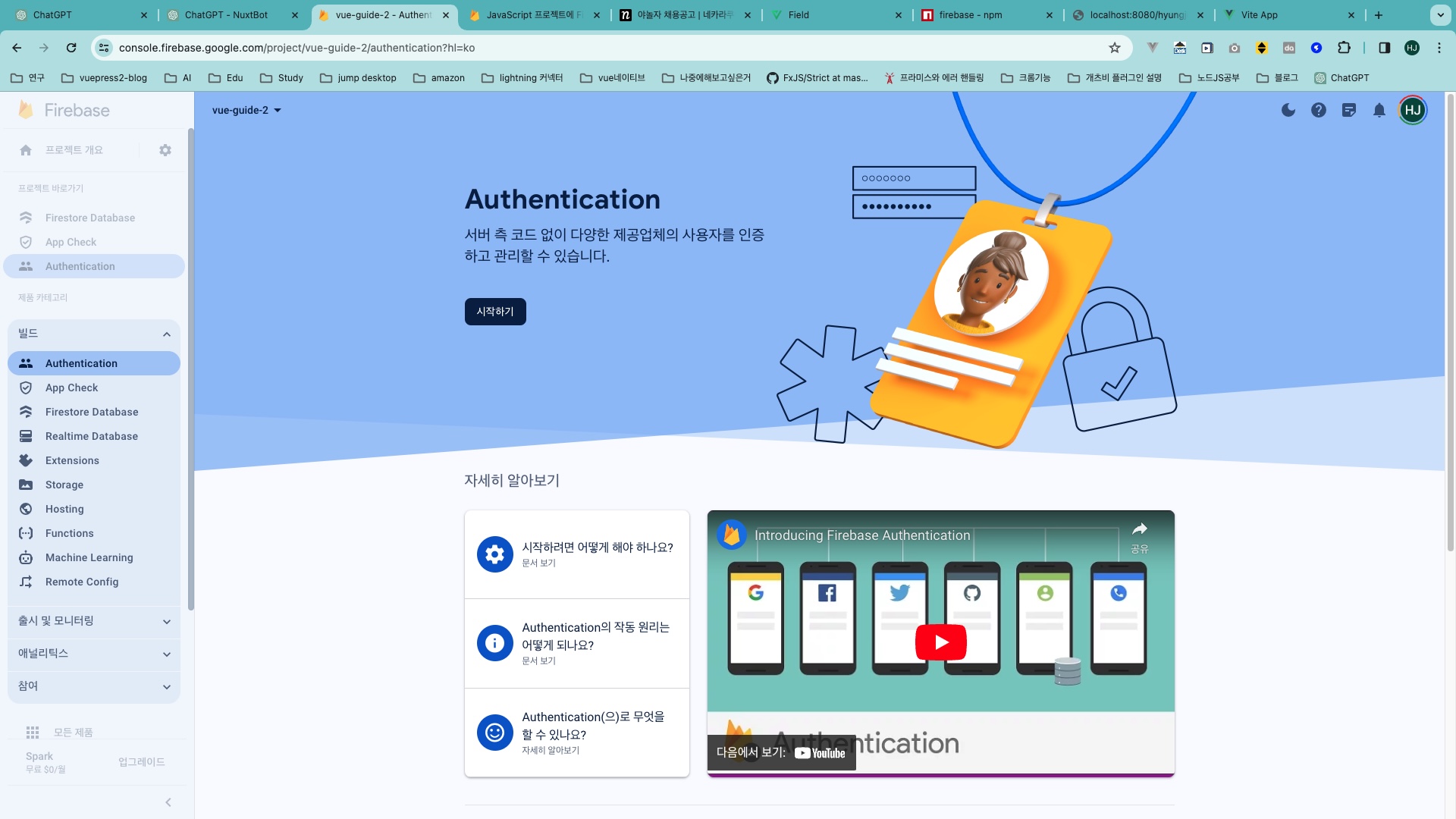The height and width of the screenshot is (819, 1456).
Task: Click the Extensions icon
Action: tap(26, 460)
